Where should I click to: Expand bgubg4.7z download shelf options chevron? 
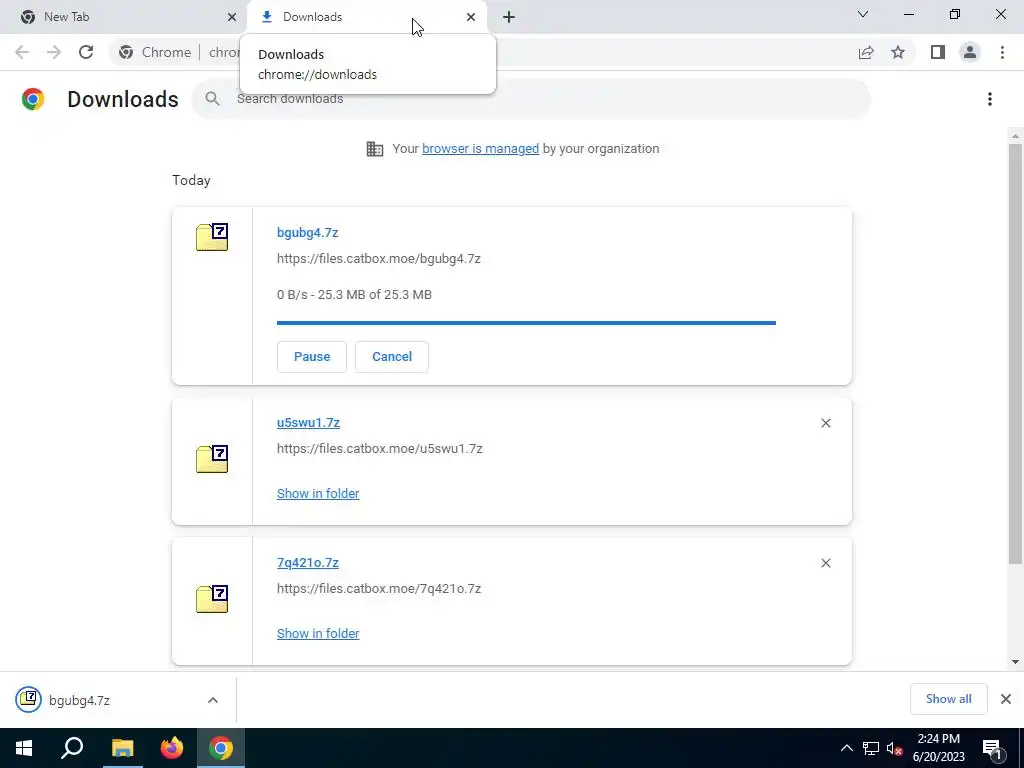tap(213, 700)
